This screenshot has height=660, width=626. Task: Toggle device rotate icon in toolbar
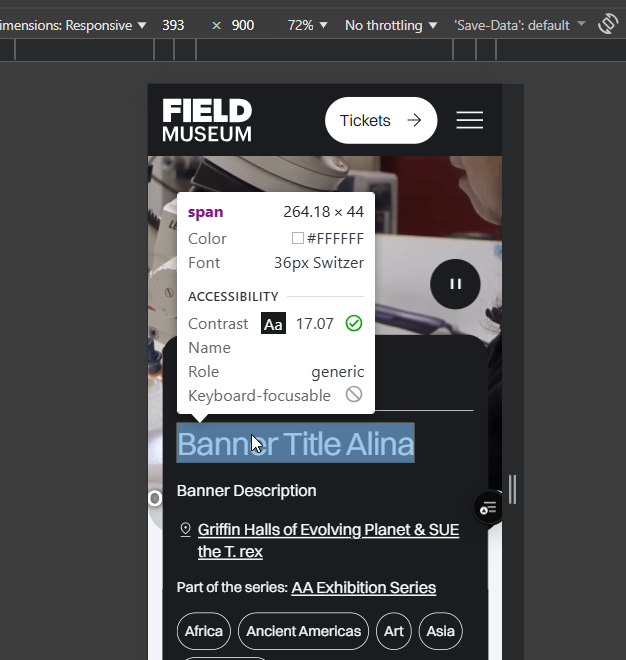(x=608, y=24)
